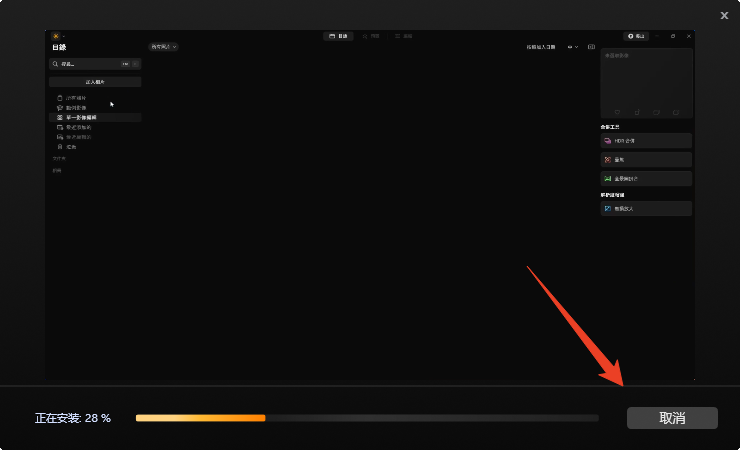Viewport: 740px width, 450px height.
Task: Click the 取消 button to cancel installation
Action: click(672, 418)
